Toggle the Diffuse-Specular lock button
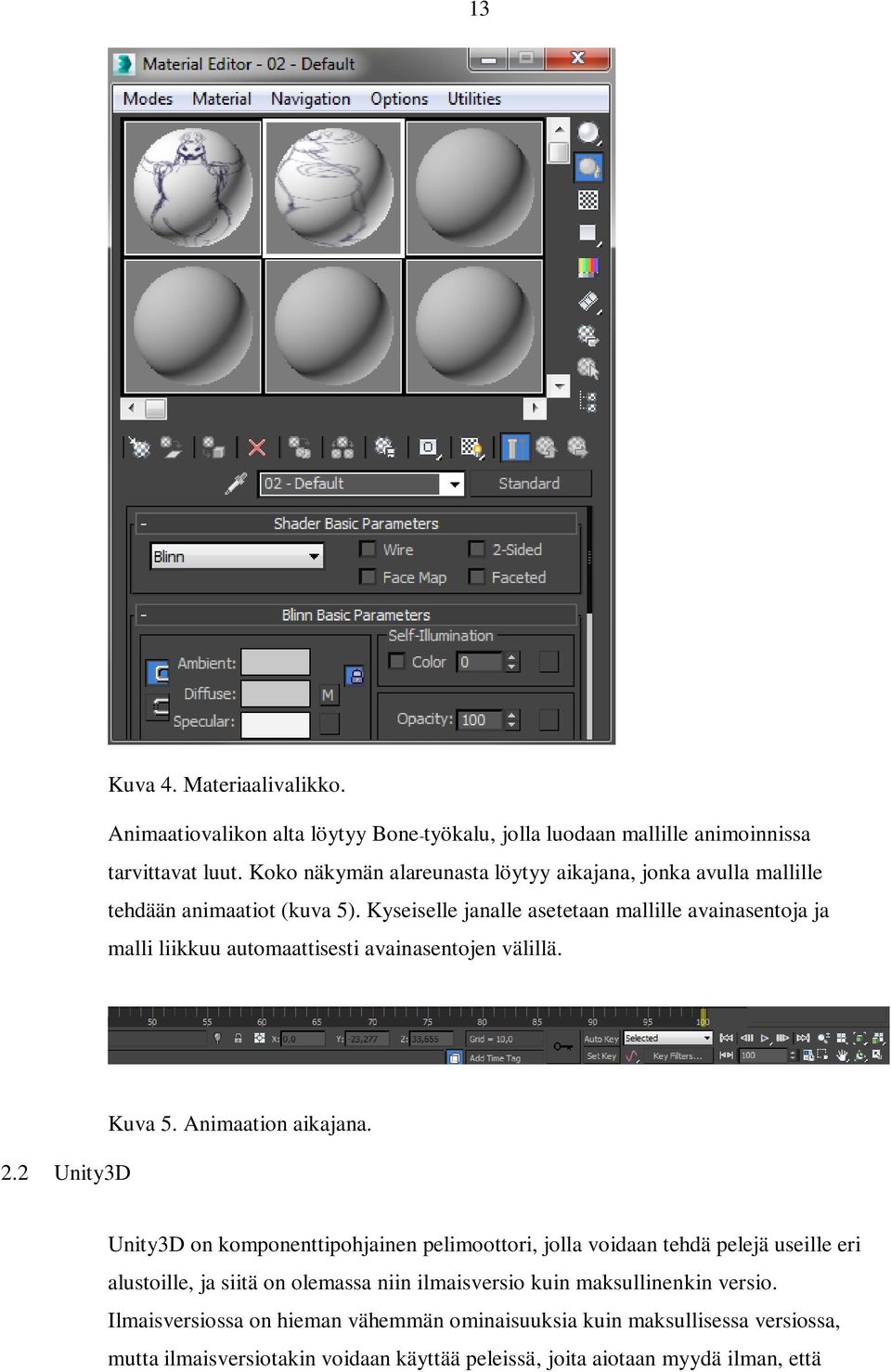The width and height of the screenshot is (891, 1372). point(159,705)
